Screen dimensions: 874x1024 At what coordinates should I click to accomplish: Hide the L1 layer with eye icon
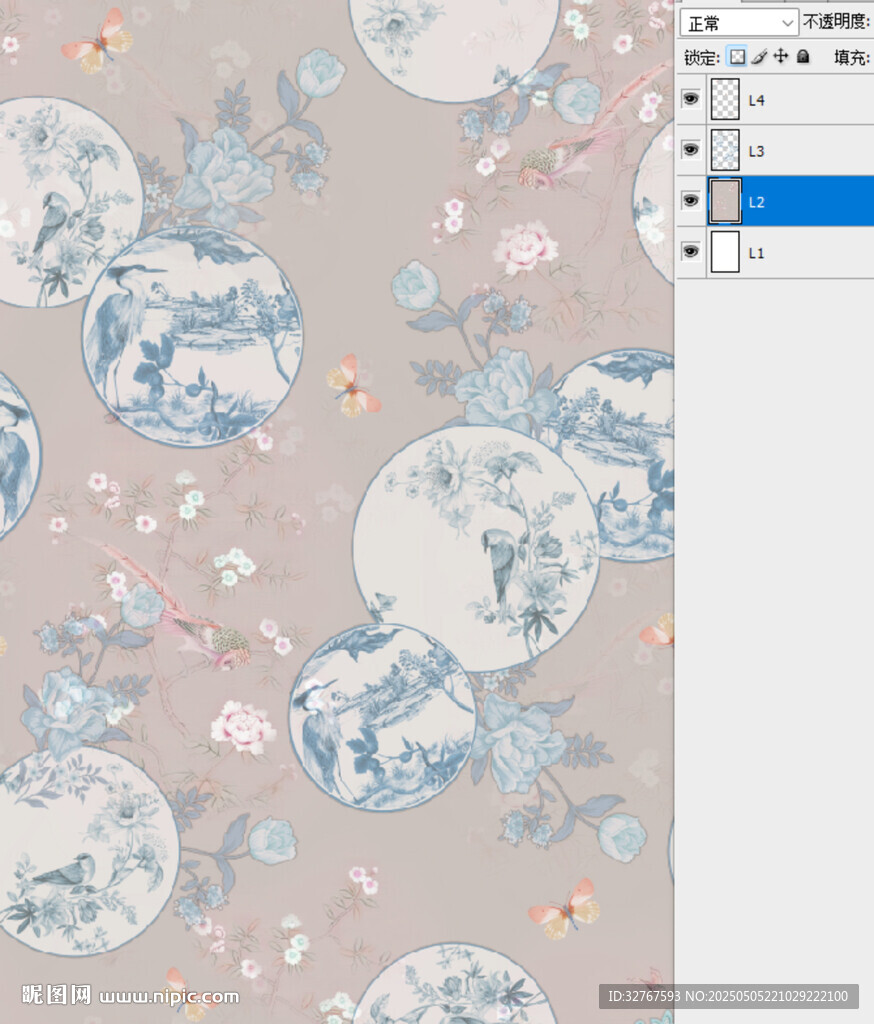[x=690, y=252]
